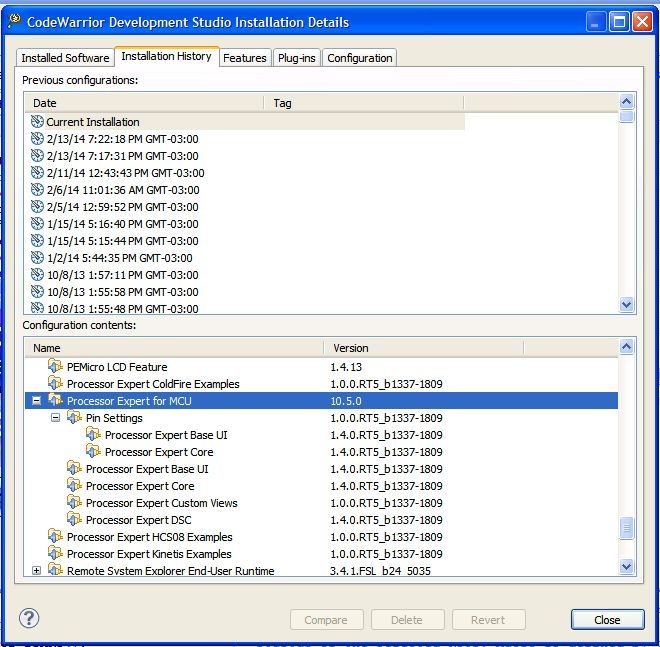Click up arrow of previous configurations scrollbar

(x=626, y=101)
